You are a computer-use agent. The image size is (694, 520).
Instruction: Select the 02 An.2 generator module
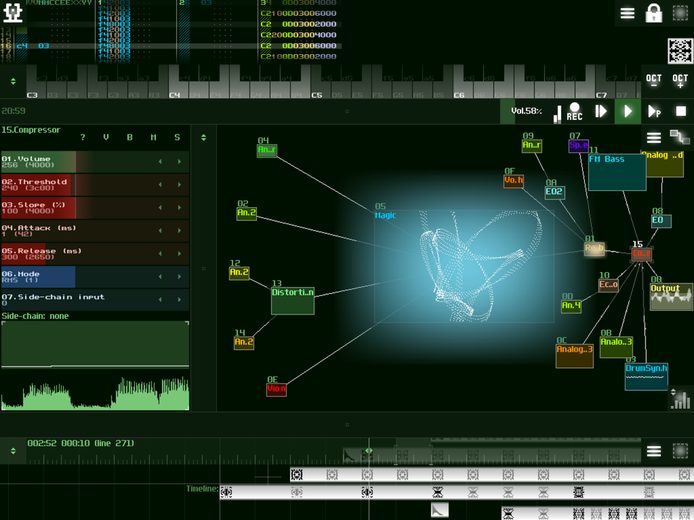[247, 213]
